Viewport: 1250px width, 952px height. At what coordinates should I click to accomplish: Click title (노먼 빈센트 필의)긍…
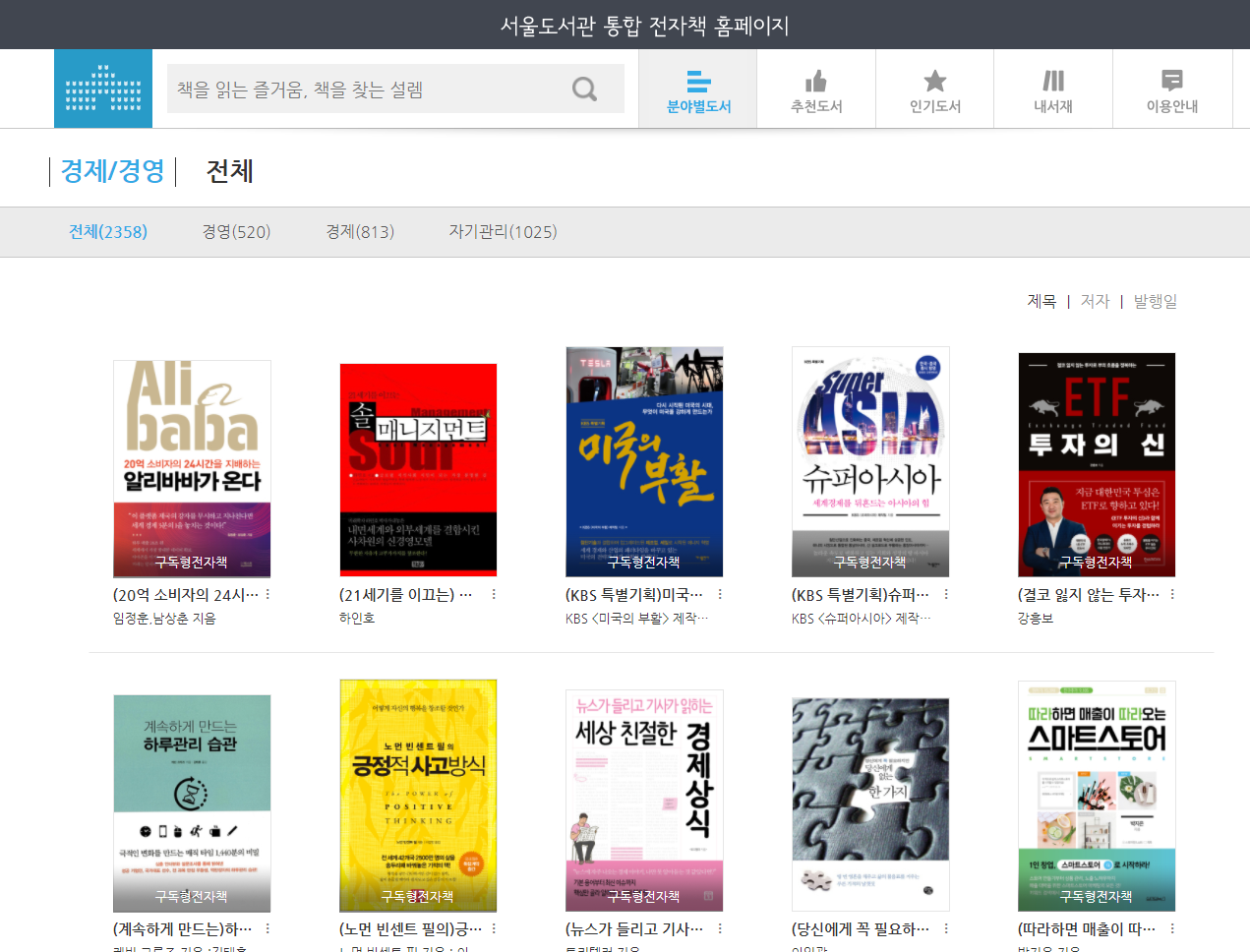pyautogui.click(x=411, y=929)
